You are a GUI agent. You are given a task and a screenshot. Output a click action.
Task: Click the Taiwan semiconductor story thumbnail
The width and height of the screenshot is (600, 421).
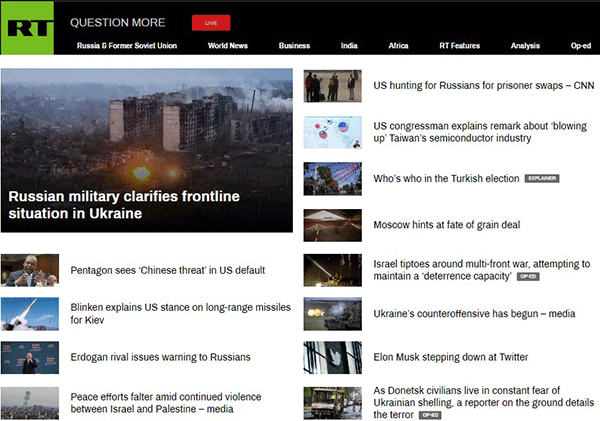coord(333,132)
